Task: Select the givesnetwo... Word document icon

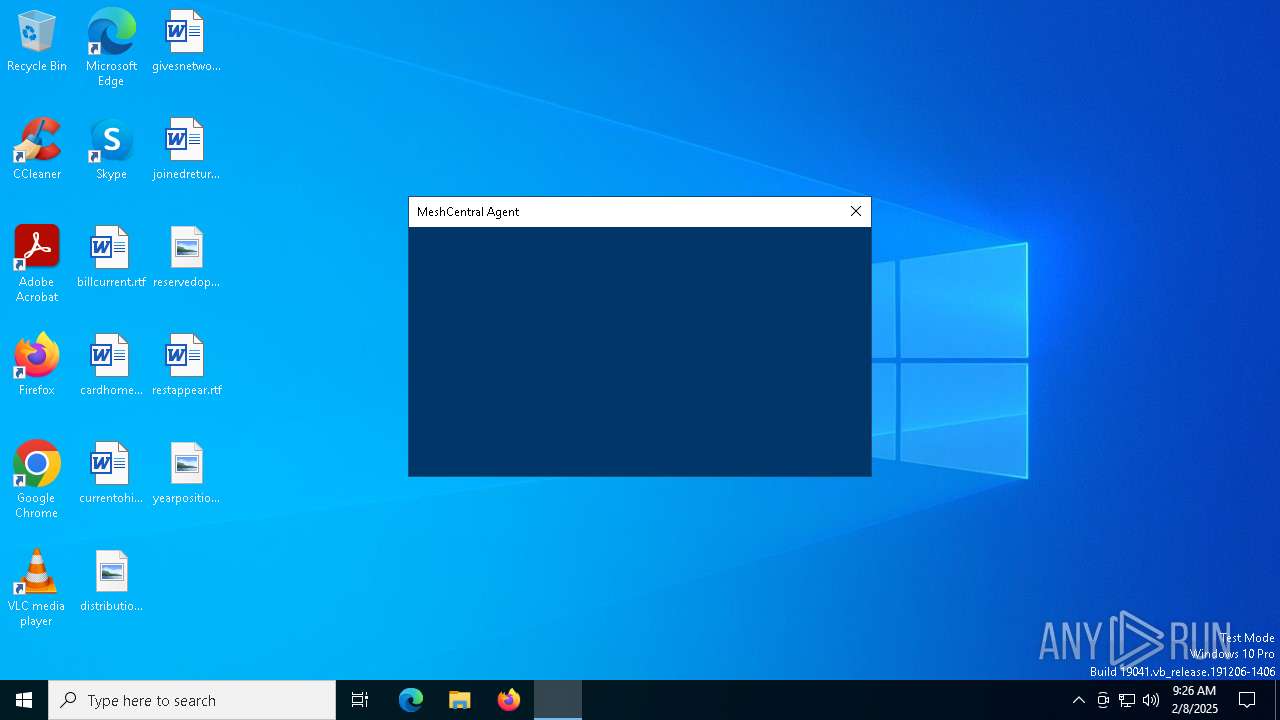Action: coord(186,41)
